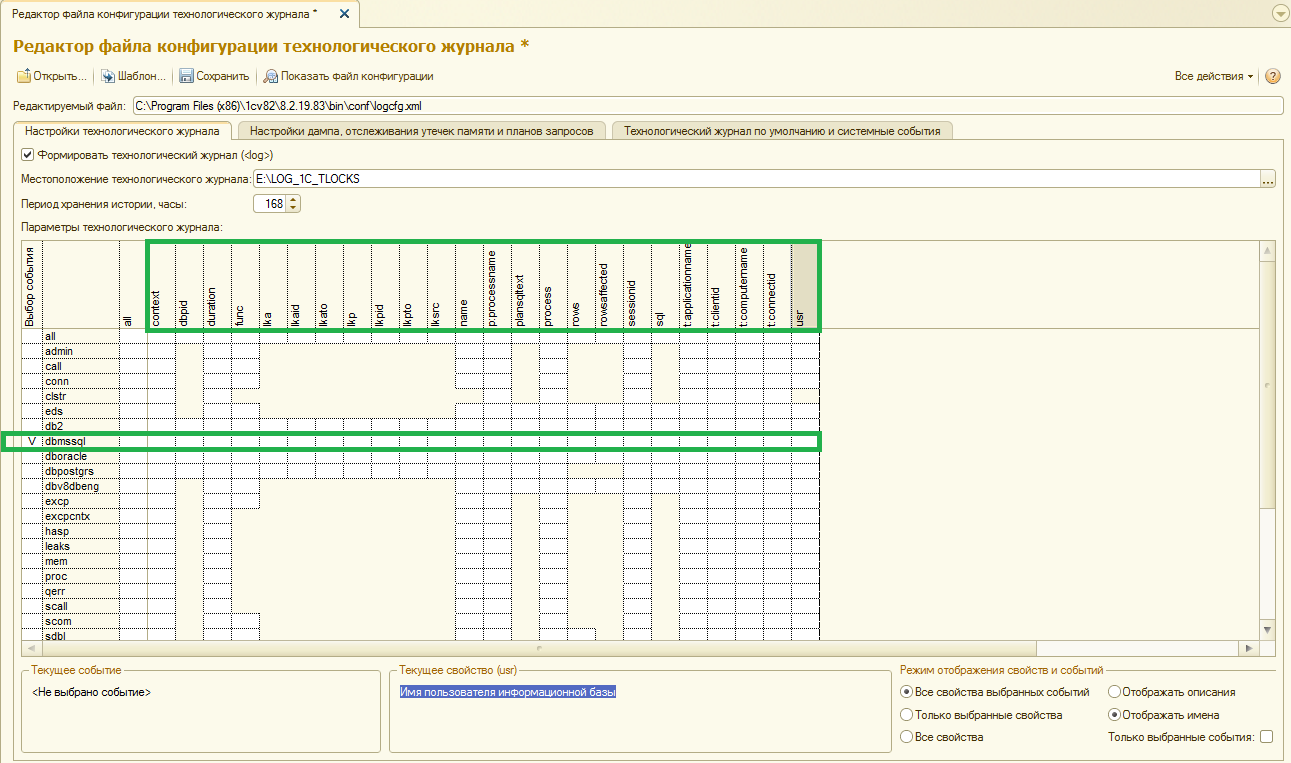
Task: Select the Отображать описания radio button
Action: pos(1114,691)
